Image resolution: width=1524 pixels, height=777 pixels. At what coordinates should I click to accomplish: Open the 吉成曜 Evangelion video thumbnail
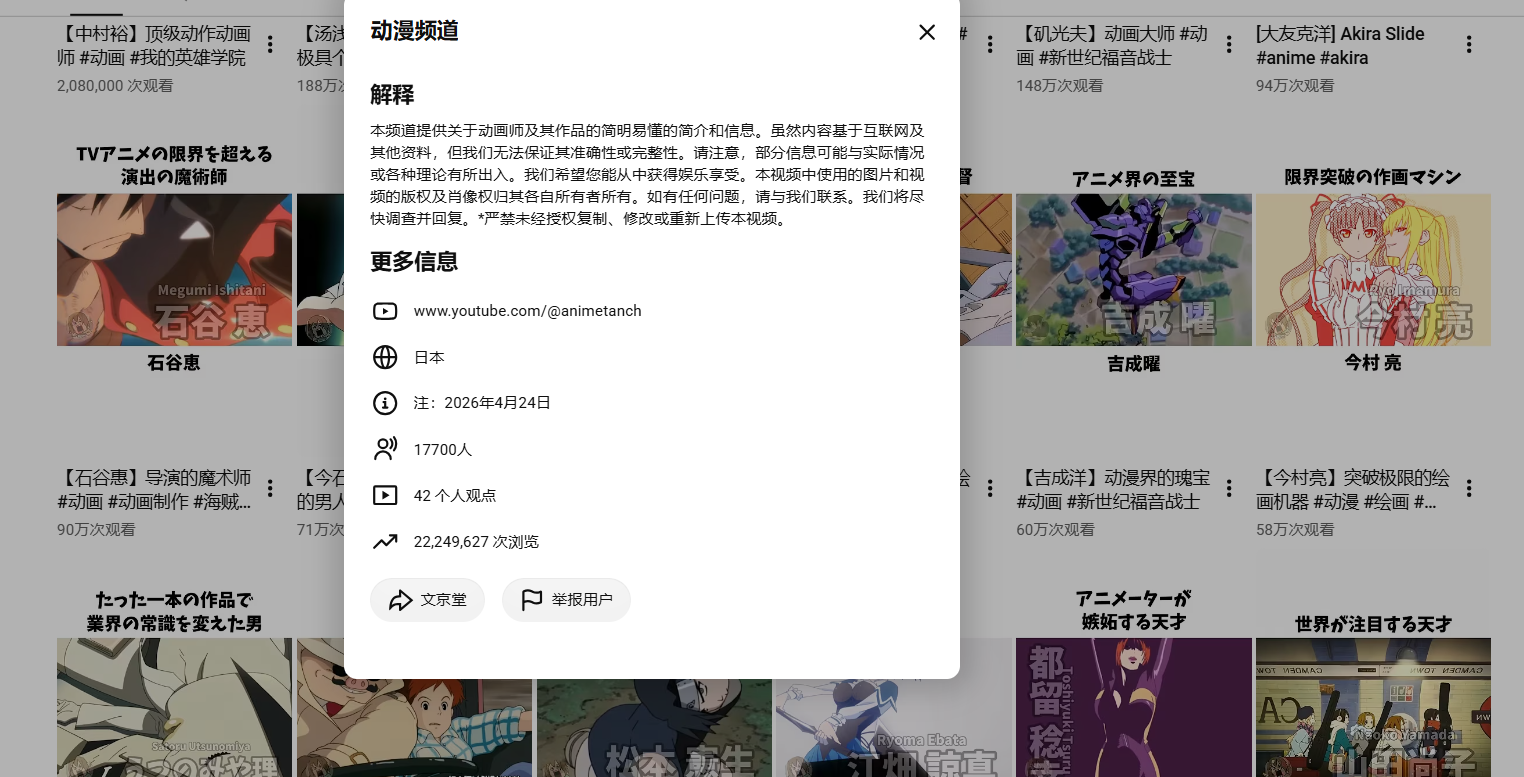pos(1133,261)
